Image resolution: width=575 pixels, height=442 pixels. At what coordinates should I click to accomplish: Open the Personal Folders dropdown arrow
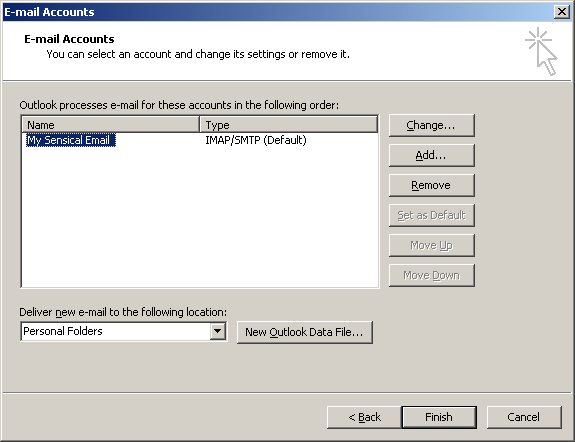[x=218, y=331]
